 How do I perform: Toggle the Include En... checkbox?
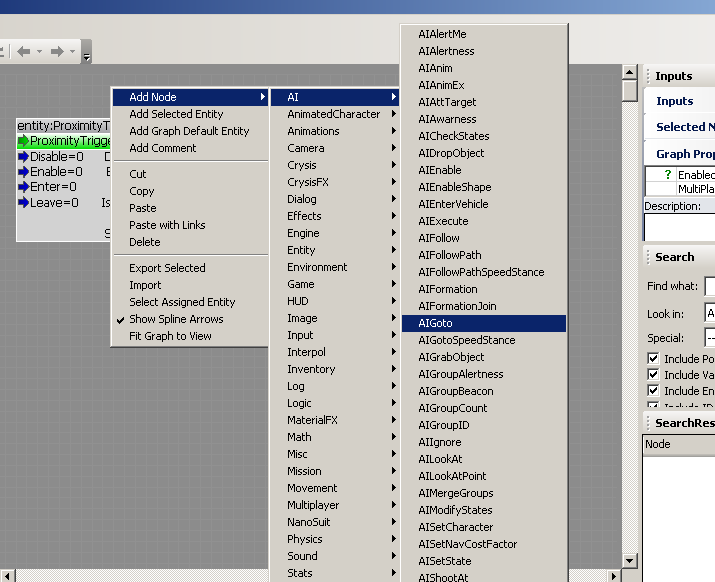click(653, 390)
